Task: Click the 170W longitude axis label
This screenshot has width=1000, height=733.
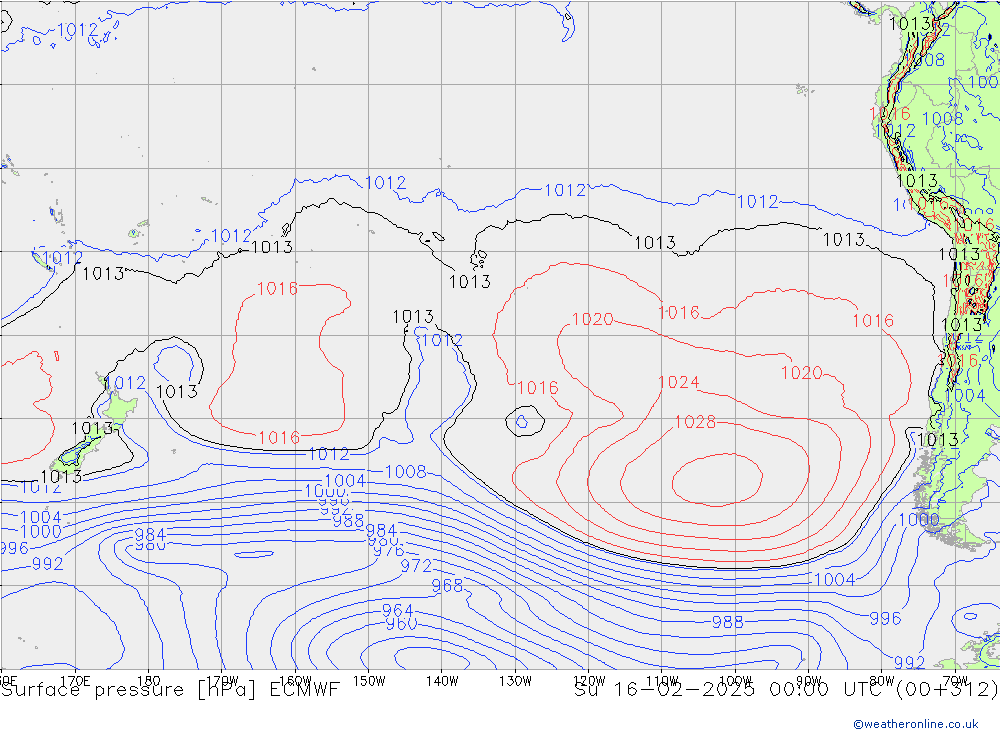Action: [x=223, y=681]
